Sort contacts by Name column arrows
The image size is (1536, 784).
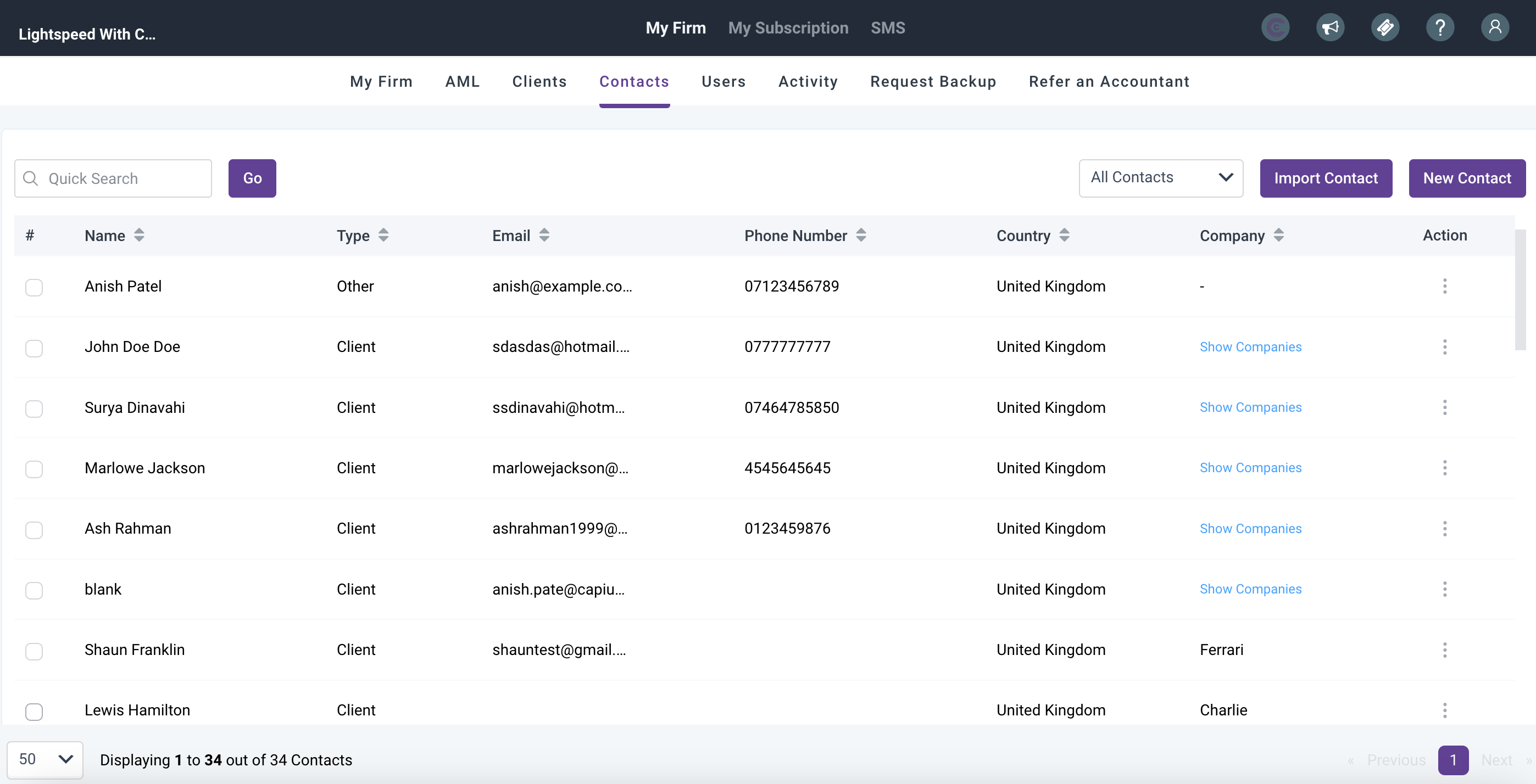tap(139, 236)
